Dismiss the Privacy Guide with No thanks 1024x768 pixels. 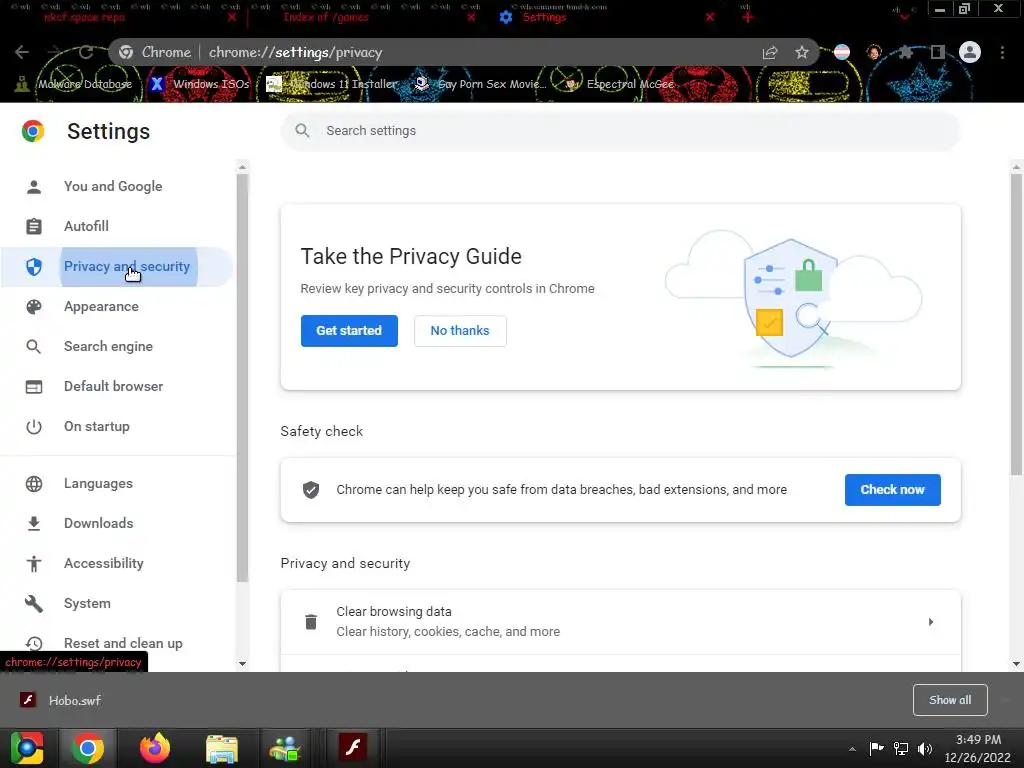[460, 331]
